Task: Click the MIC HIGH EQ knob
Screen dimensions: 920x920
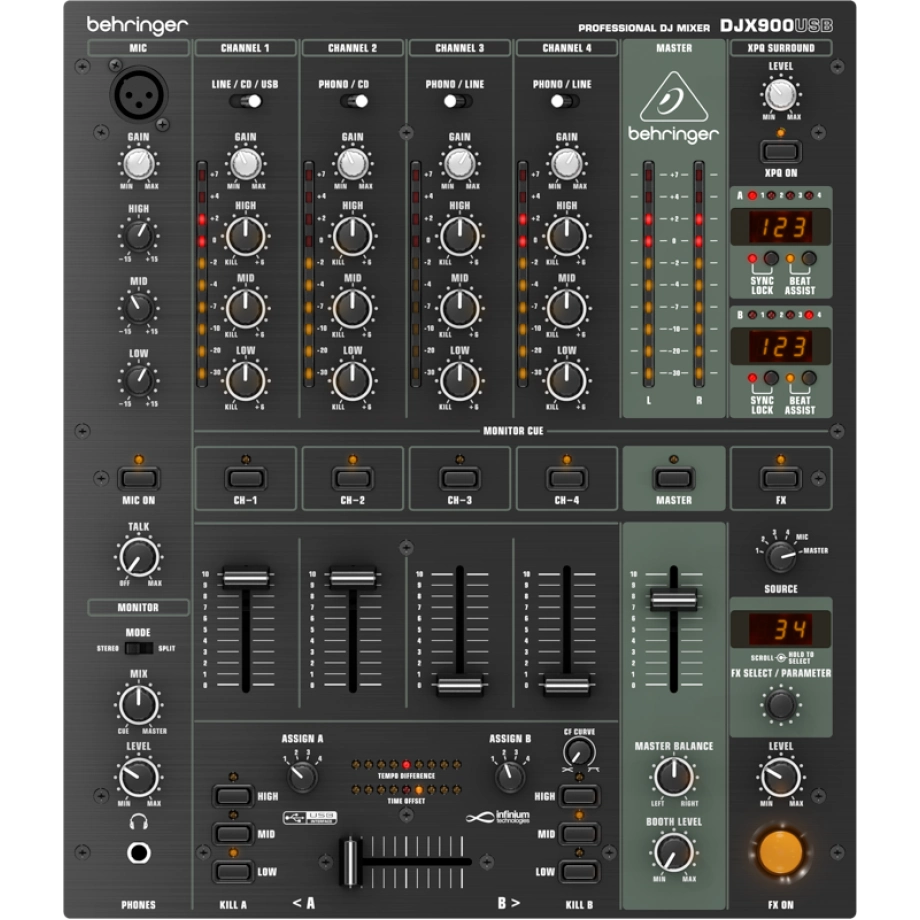Action: (x=138, y=235)
